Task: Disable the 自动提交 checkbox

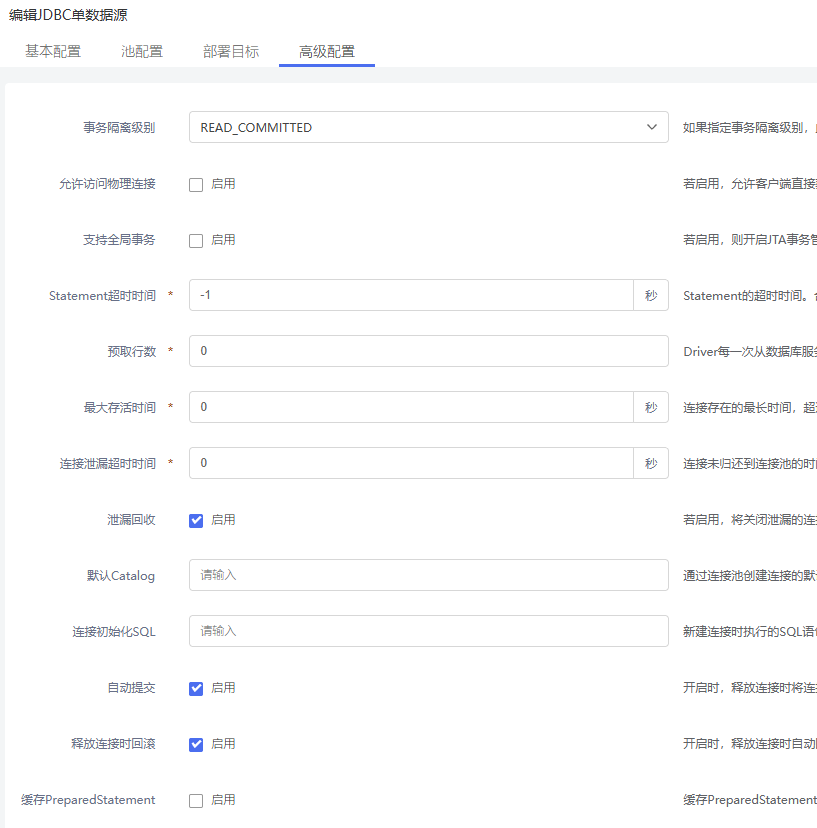Action: click(196, 688)
